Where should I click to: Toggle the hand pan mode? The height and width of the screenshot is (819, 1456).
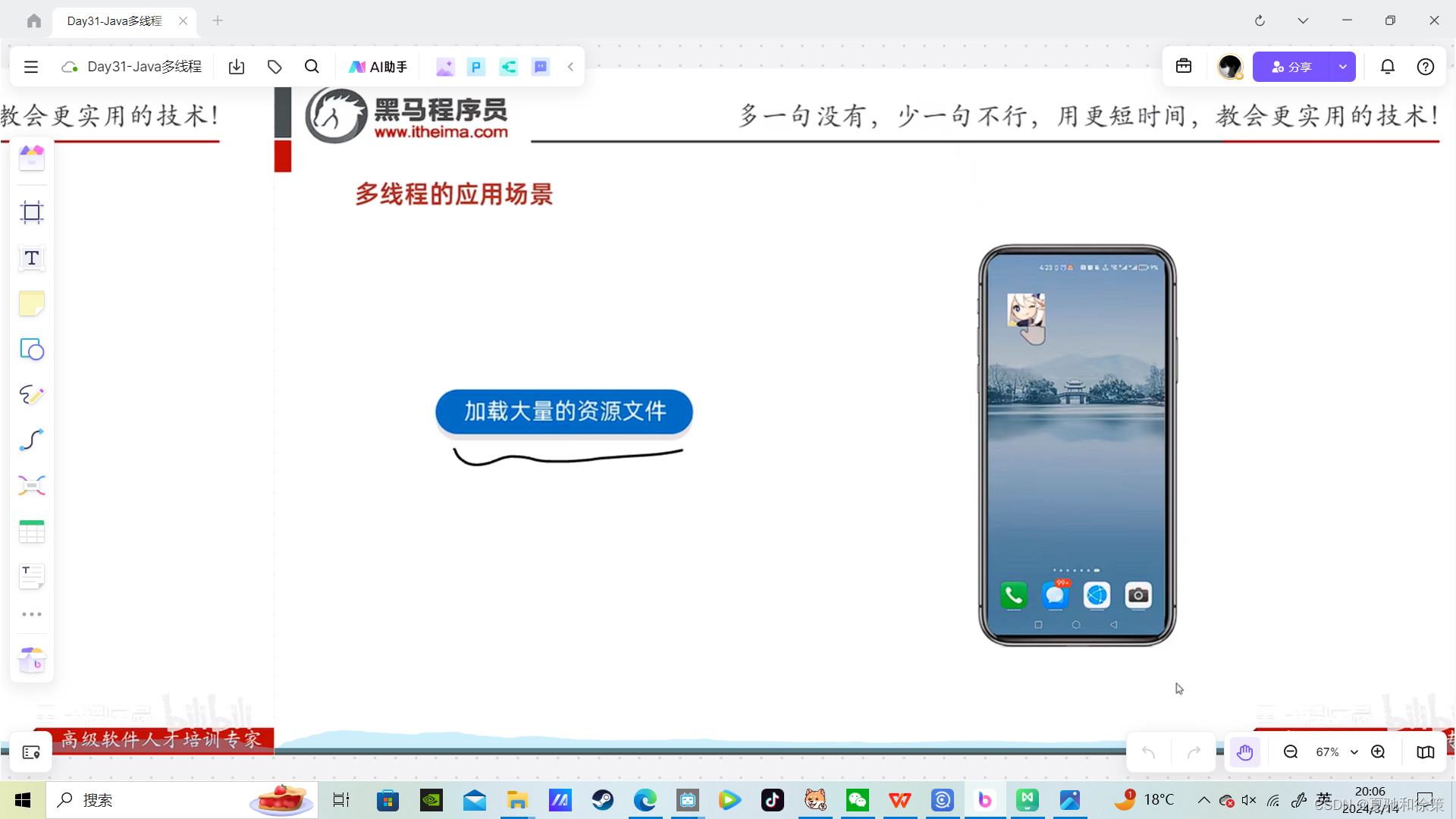point(1244,752)
